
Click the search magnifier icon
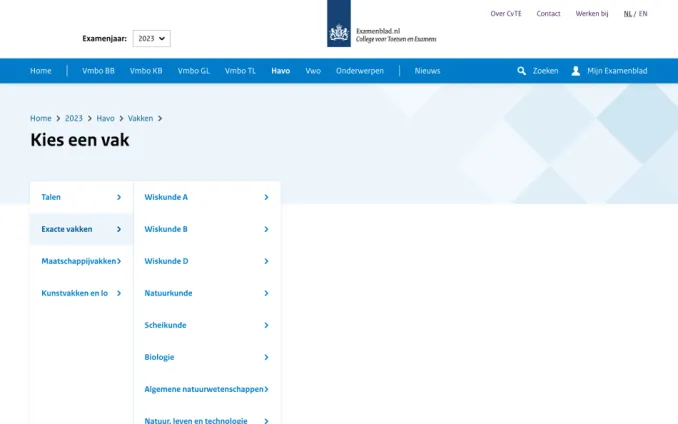click(x=522, y=71)
